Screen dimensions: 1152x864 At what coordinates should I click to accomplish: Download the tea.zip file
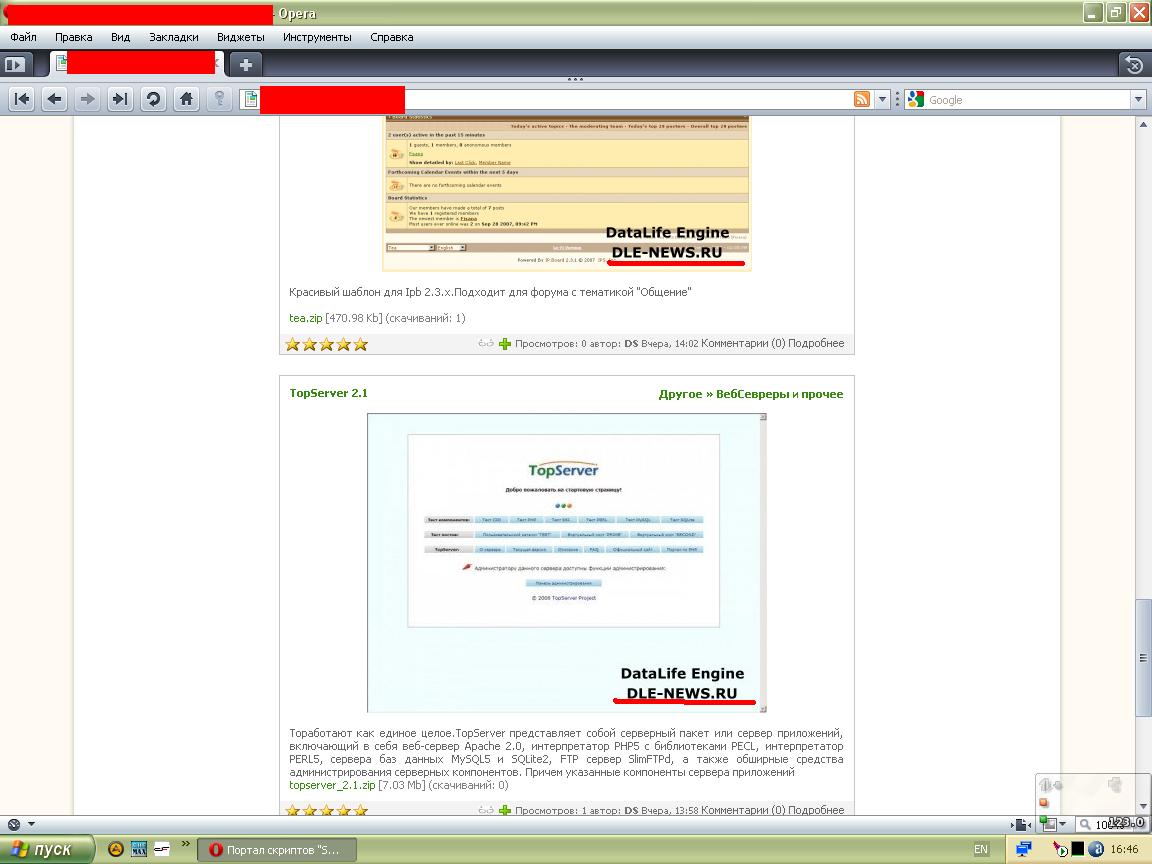tap(306, 318)
